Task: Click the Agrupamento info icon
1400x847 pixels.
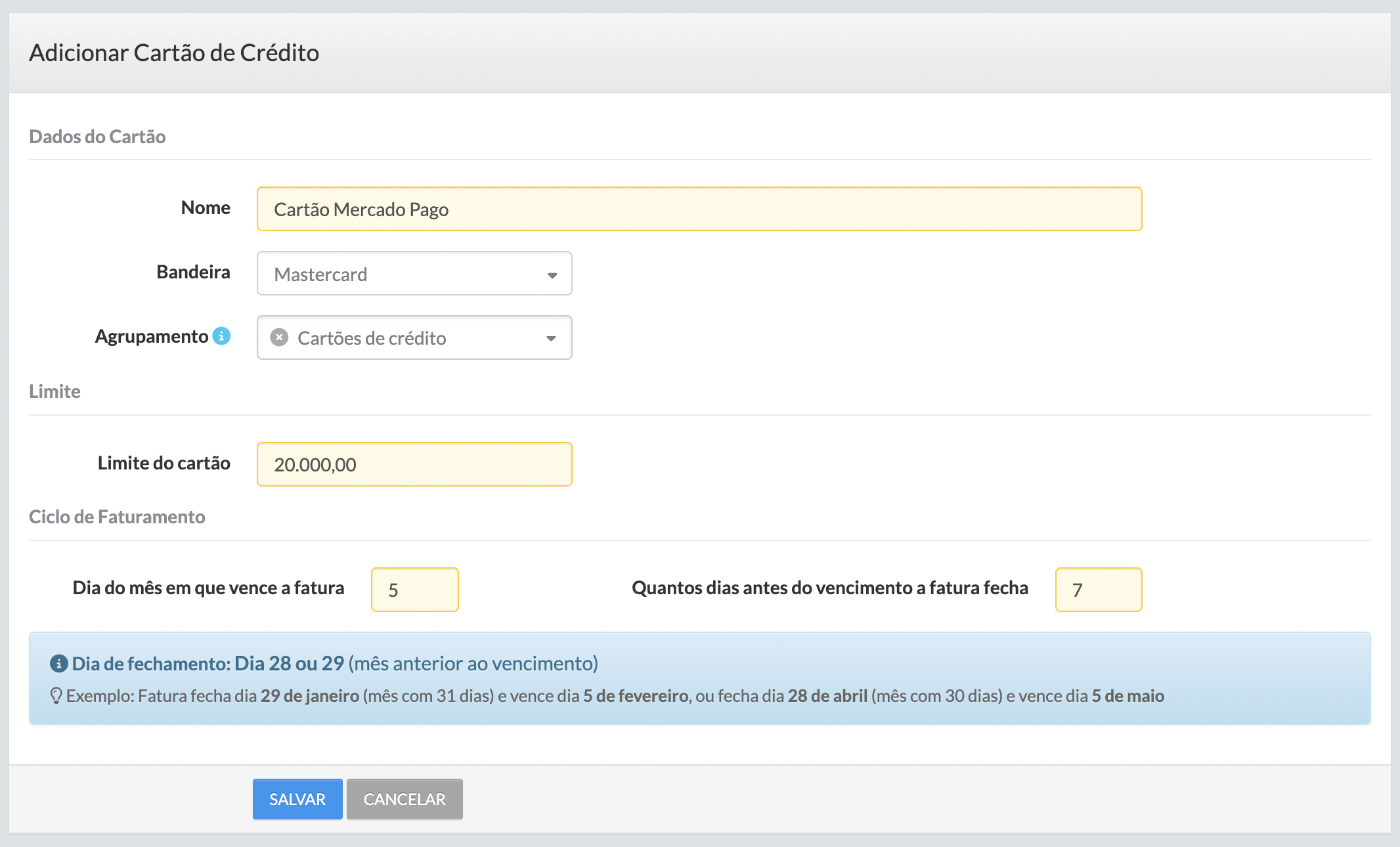Action: tap(222, 336)
